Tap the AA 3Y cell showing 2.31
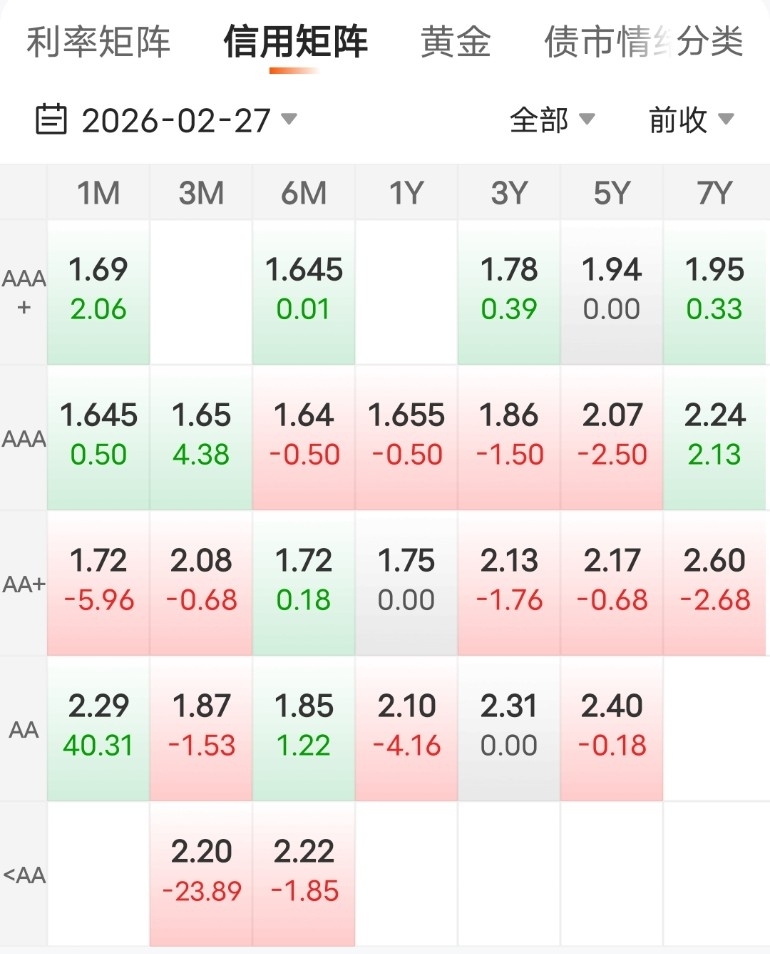Viewport: 770px width, 954px height. (509, 726)
